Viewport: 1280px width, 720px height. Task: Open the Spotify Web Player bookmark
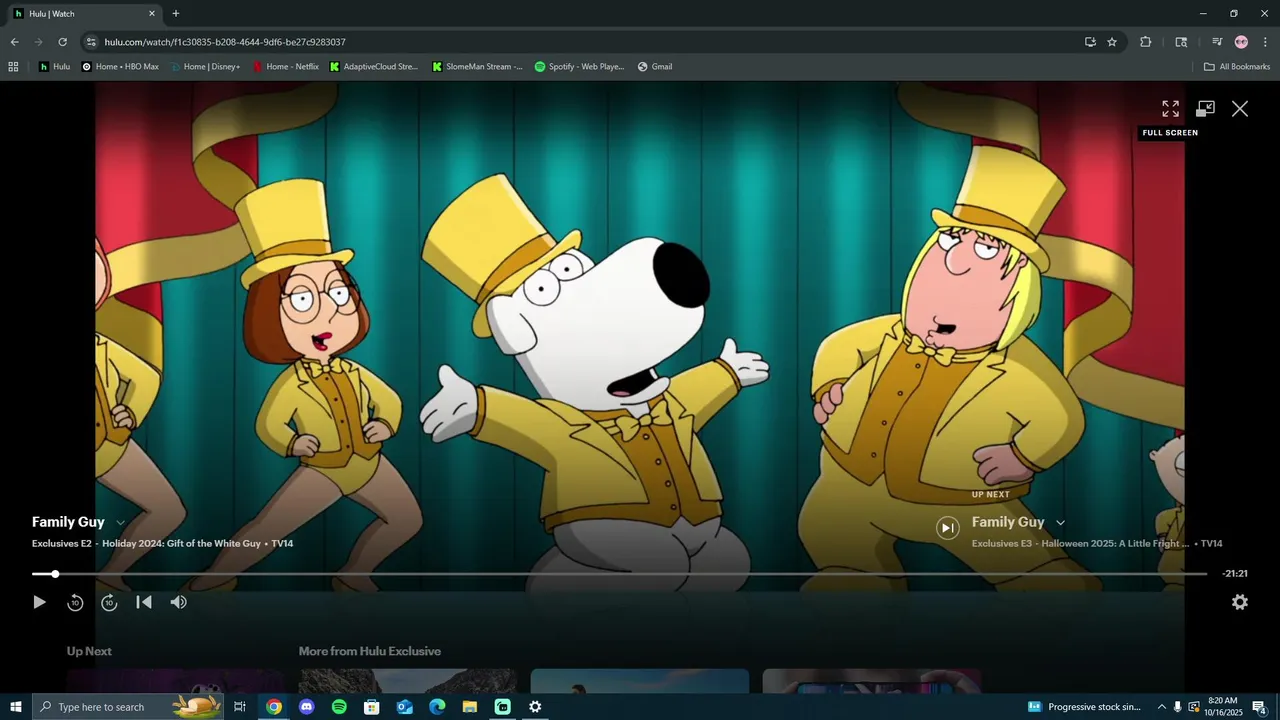(579, 67)
